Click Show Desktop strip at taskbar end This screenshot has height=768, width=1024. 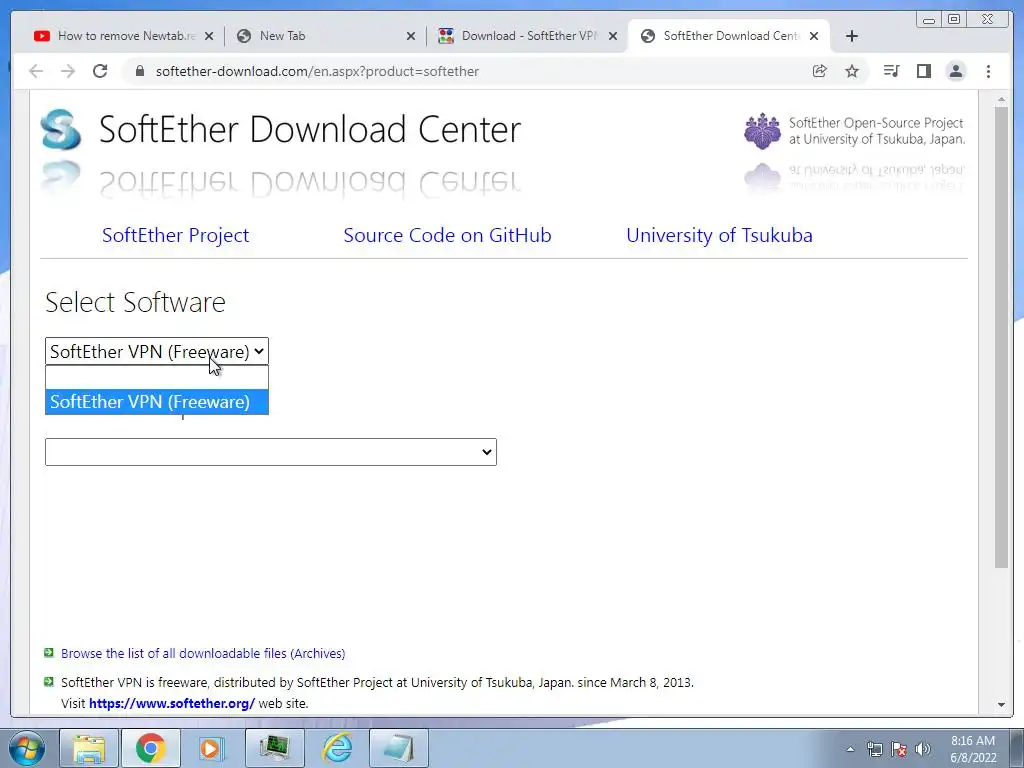[1017, 748]
